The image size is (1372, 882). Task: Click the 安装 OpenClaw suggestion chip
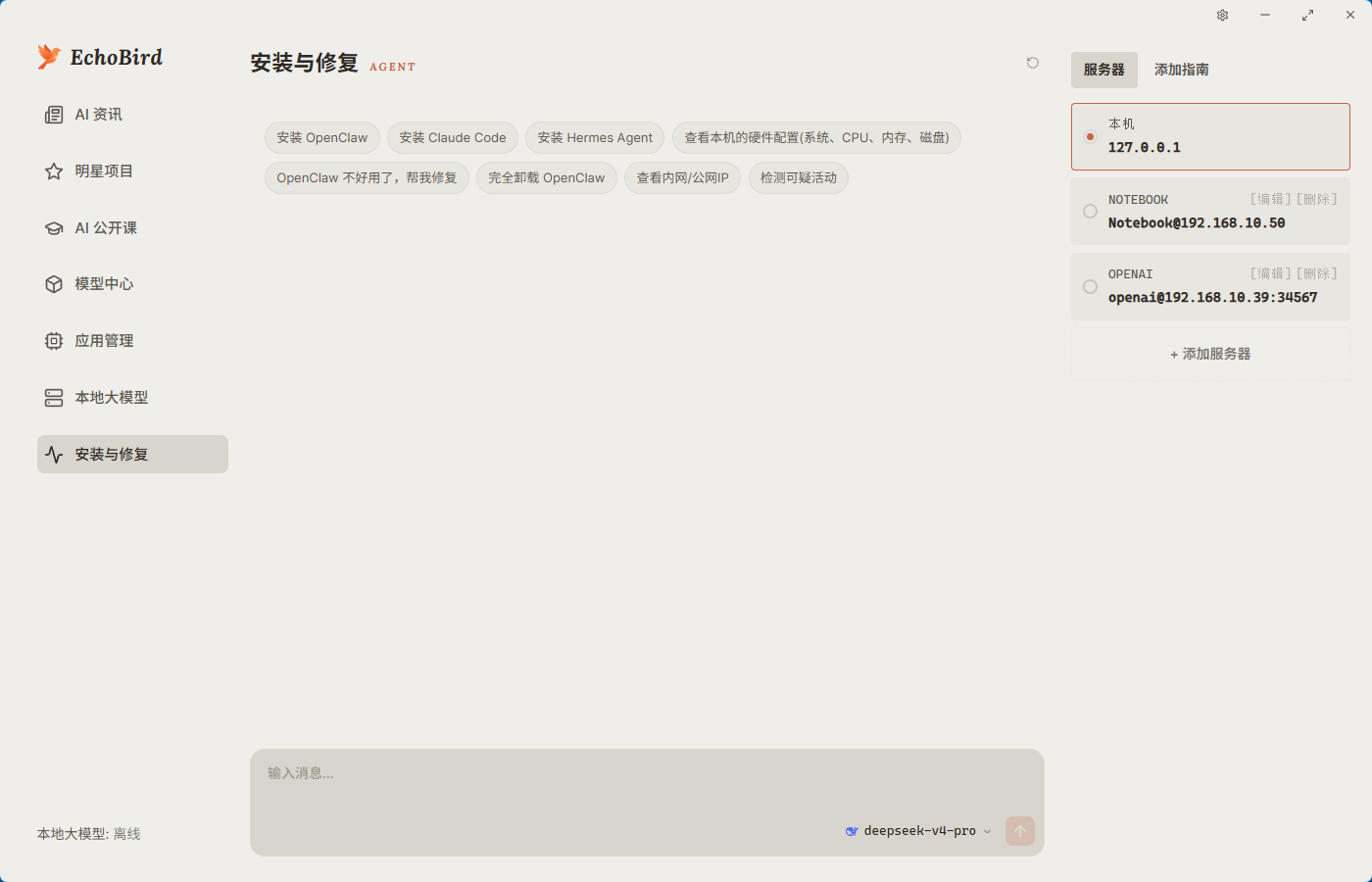[x=322, y=138]
